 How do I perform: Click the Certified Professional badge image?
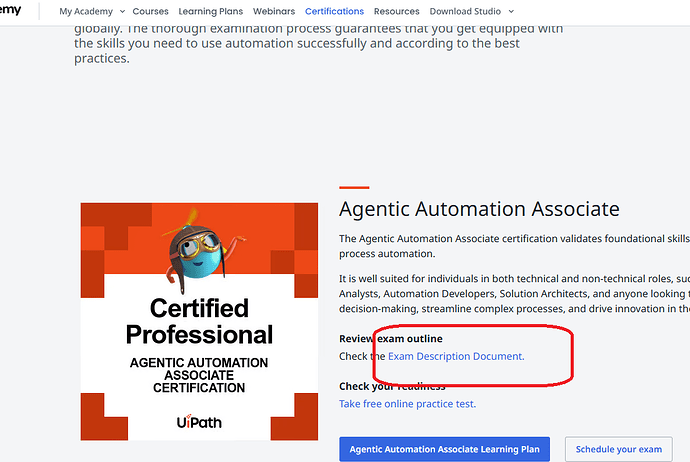pos(199,322)
